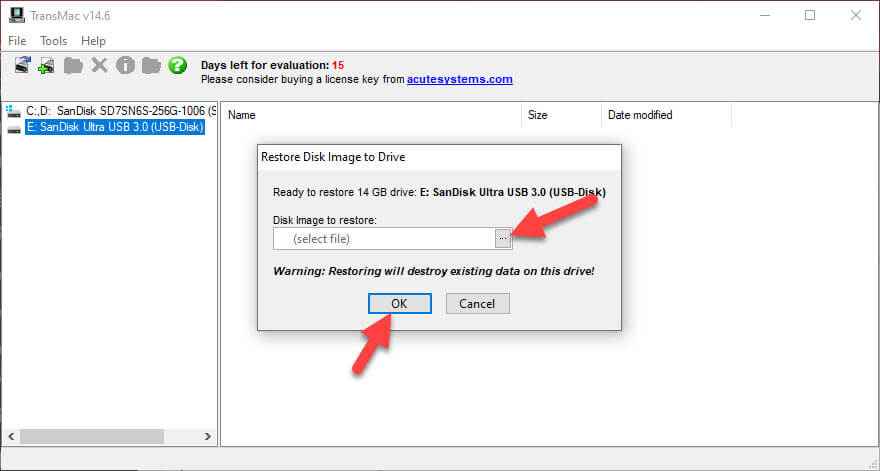Image resolution: width=880 pixels, height=471 pixels.
Task: Cancel the Restore Disk Image dialog
Action: coord(477,303)
